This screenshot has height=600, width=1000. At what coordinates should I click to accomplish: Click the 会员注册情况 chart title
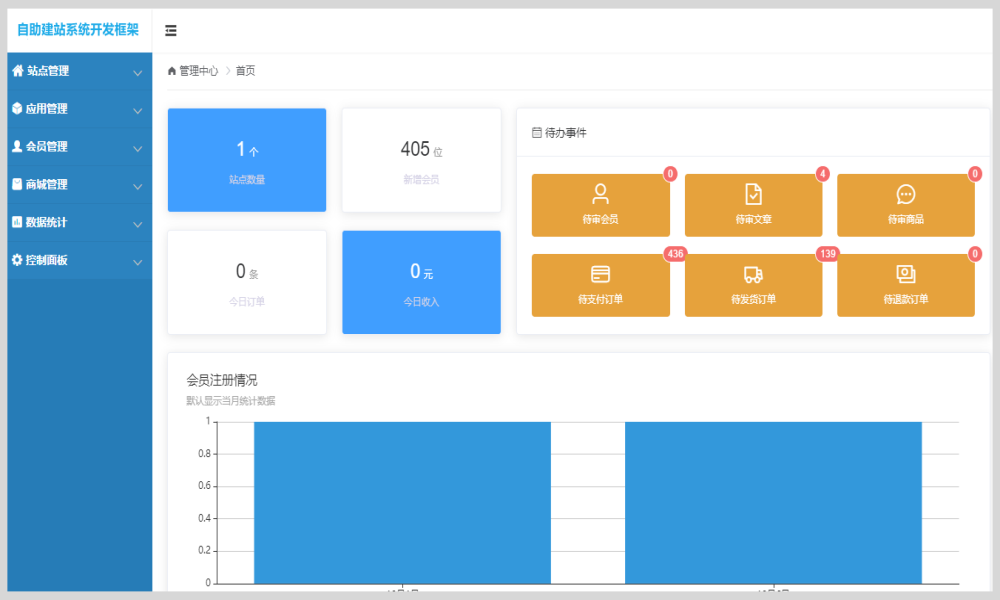[222, 381]
